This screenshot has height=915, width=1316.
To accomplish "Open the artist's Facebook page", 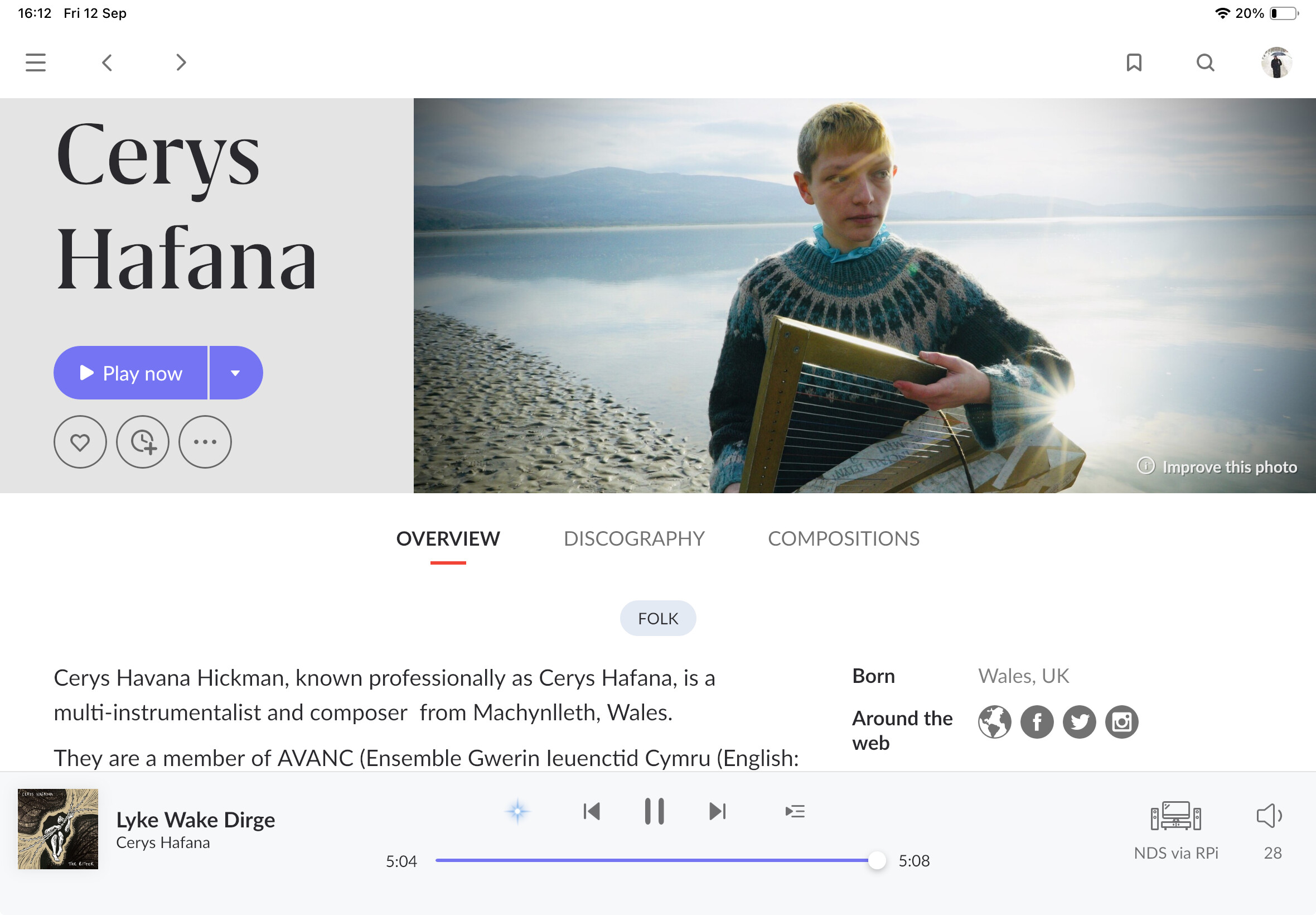I will pos(1037,723).
